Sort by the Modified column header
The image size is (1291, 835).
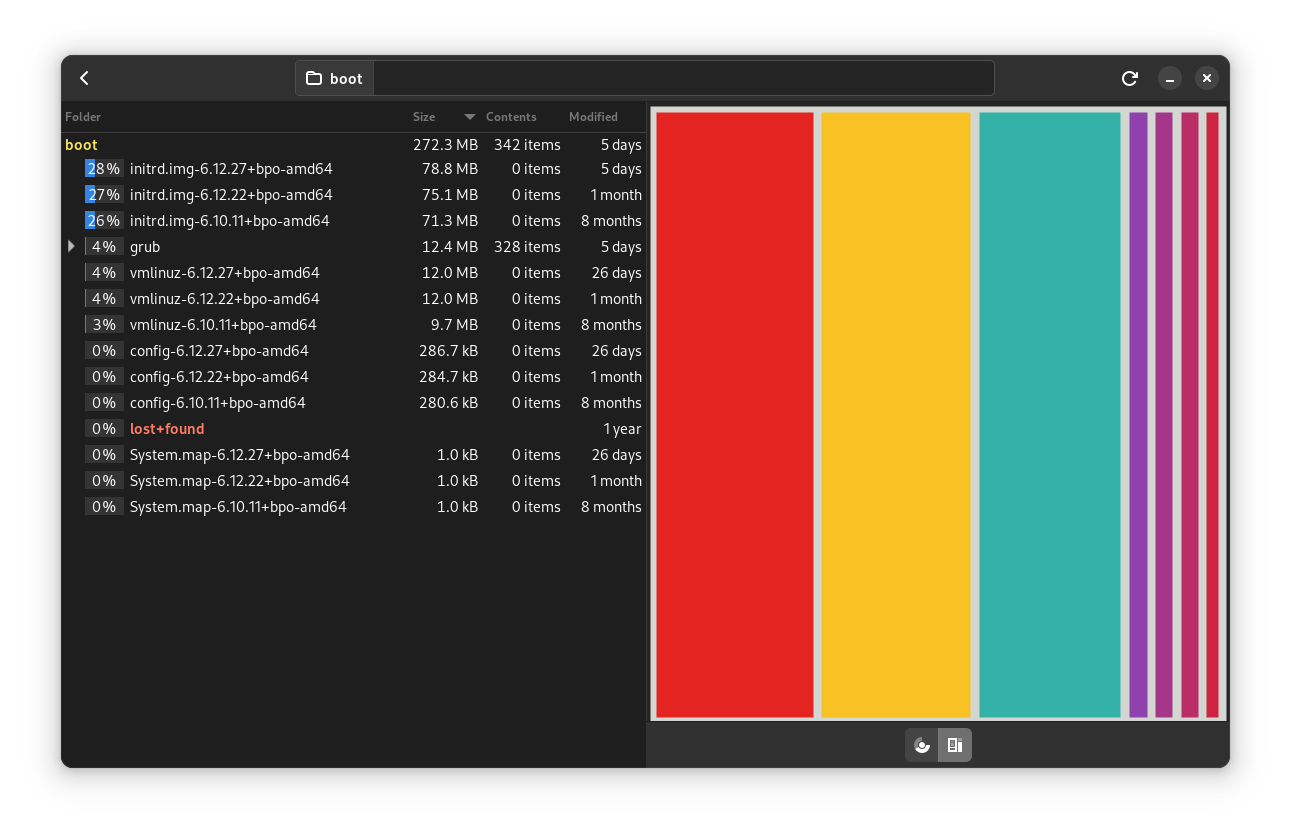tap(592, 117)
